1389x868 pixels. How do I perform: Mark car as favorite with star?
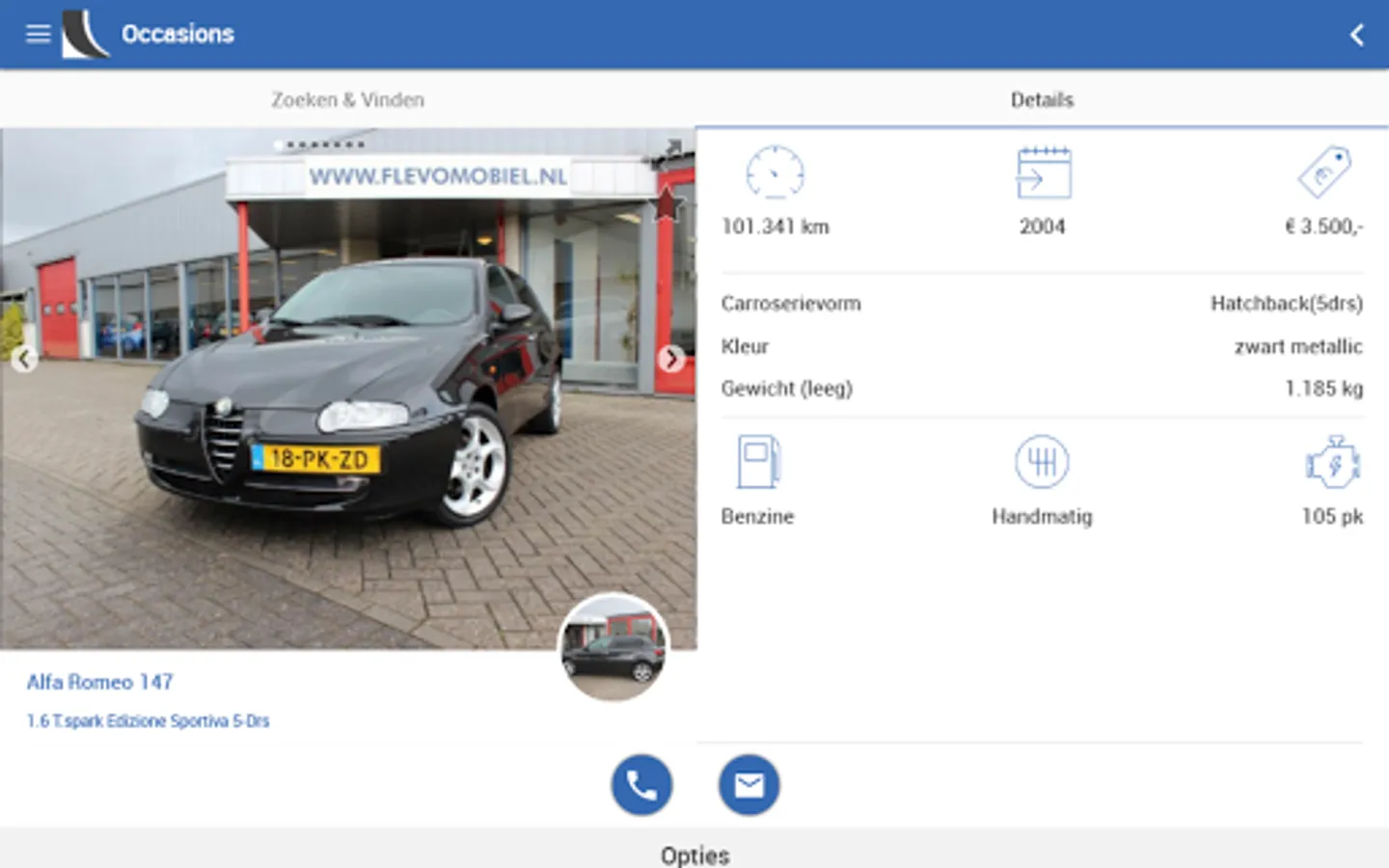coord(667,204)
